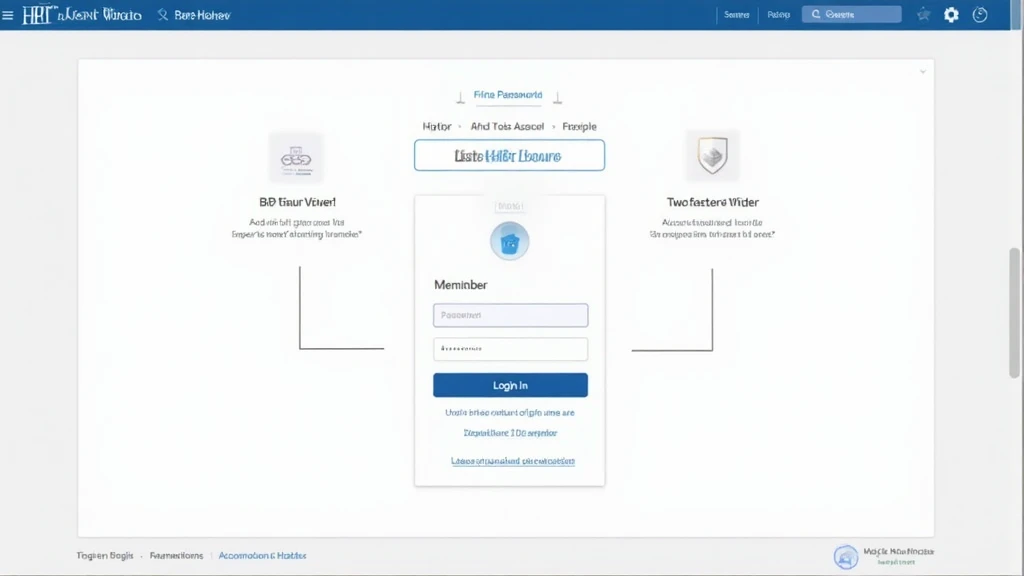Click the round badge icon in footer right
Image resolution: width=1024 pixels, height=576 pixels.
(846, 557)
